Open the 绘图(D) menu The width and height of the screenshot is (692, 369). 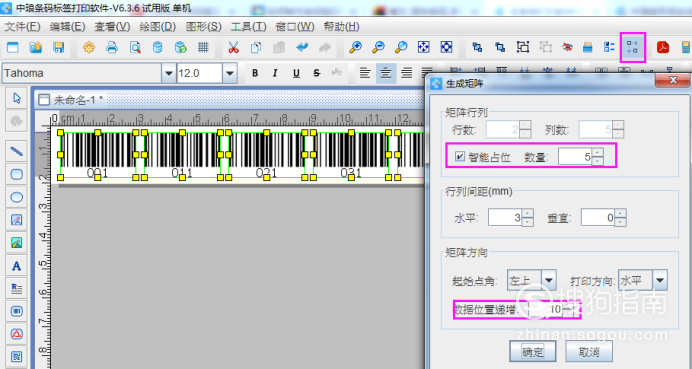pos(158,26)
